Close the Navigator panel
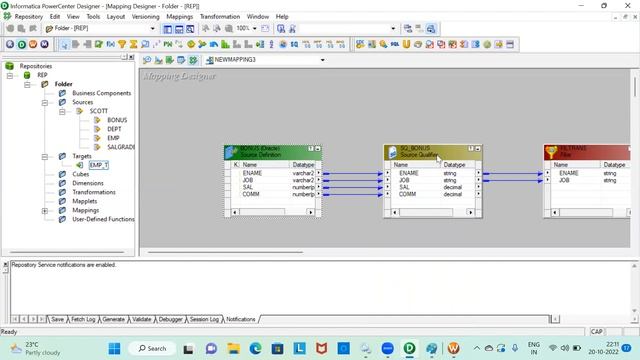This screenshot has width=640, height=360. coord(131,57)
